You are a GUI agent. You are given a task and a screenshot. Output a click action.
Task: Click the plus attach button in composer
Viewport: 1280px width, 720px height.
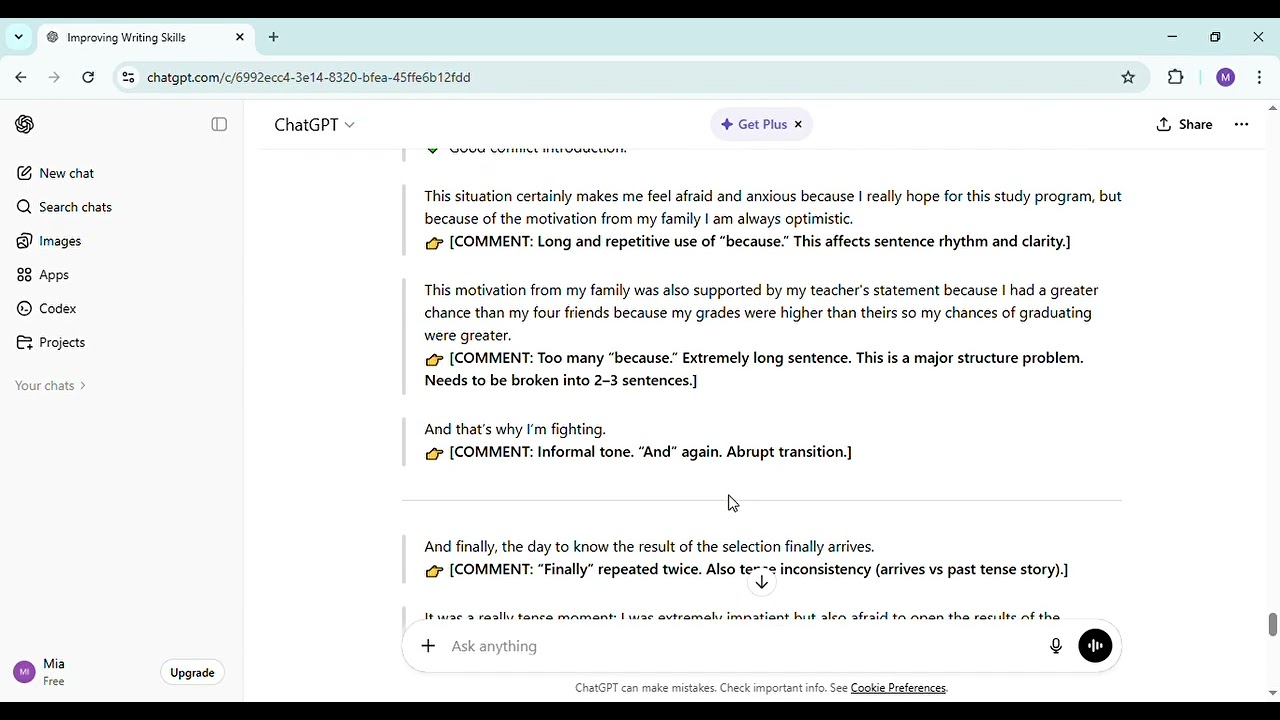[428, 646]
